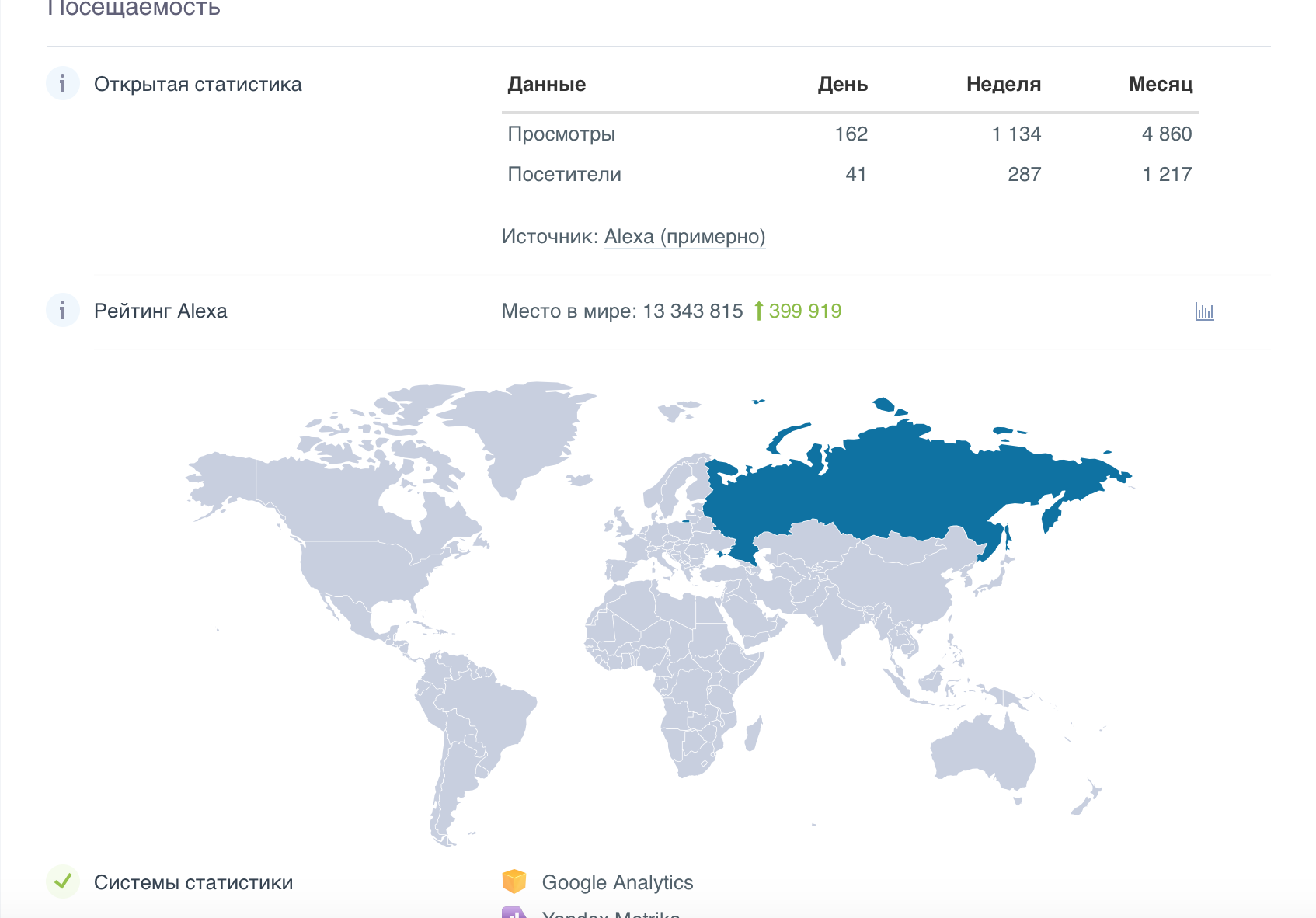Click the "Посетители" row label
The image size is (1316, 918).
tap(564, 174)
